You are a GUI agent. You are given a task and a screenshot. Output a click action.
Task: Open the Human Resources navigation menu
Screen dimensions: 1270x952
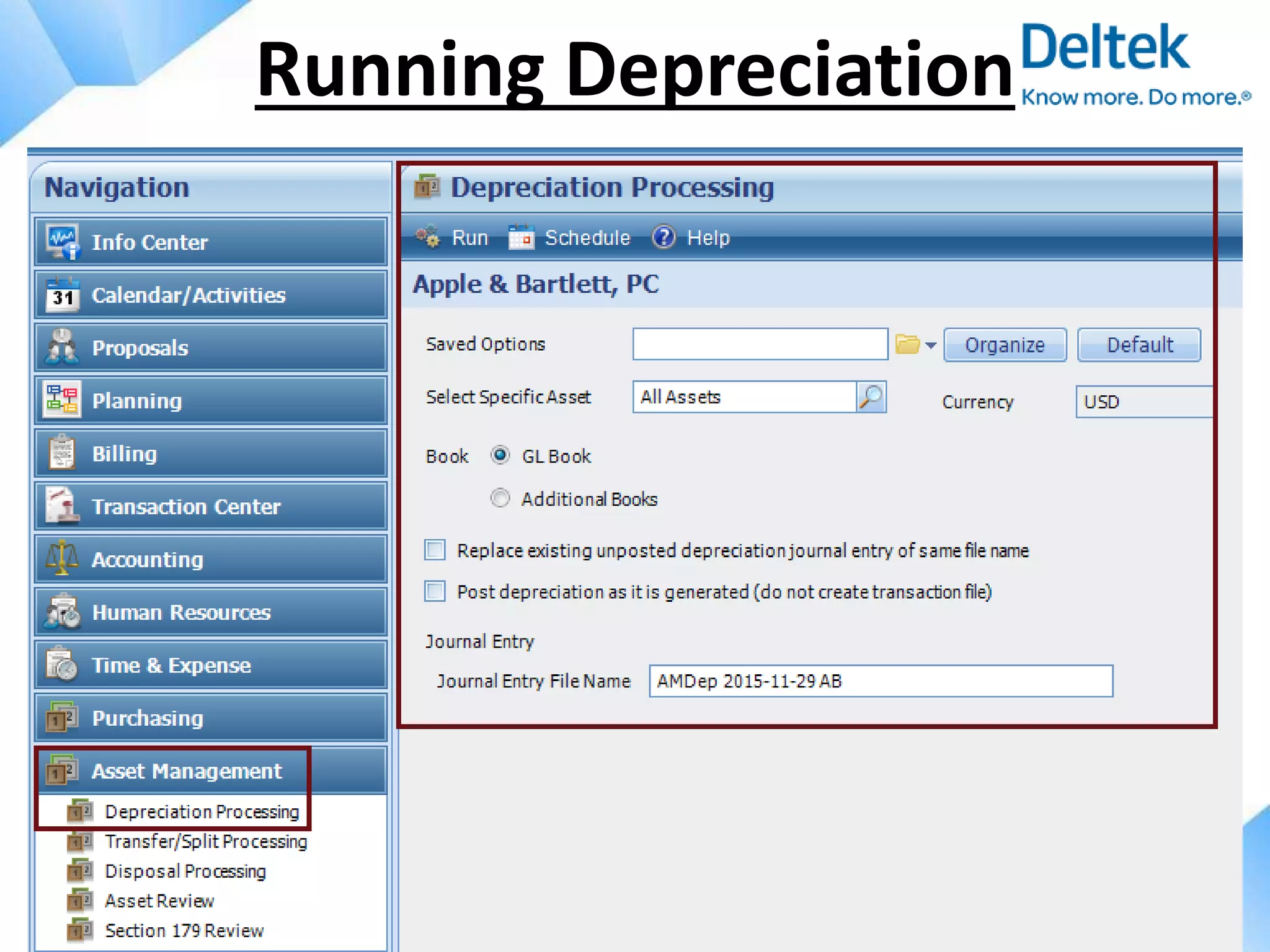[x=211, y=612]
